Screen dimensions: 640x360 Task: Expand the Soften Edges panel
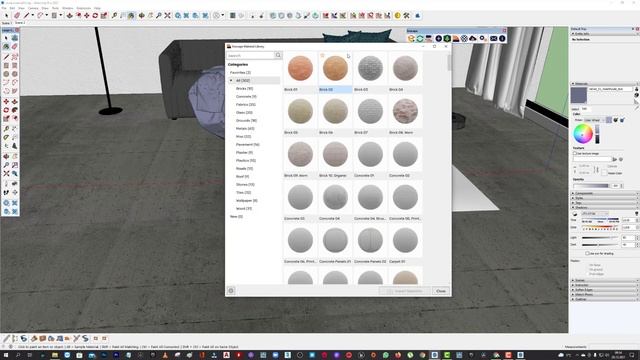(x=604, y=290)
